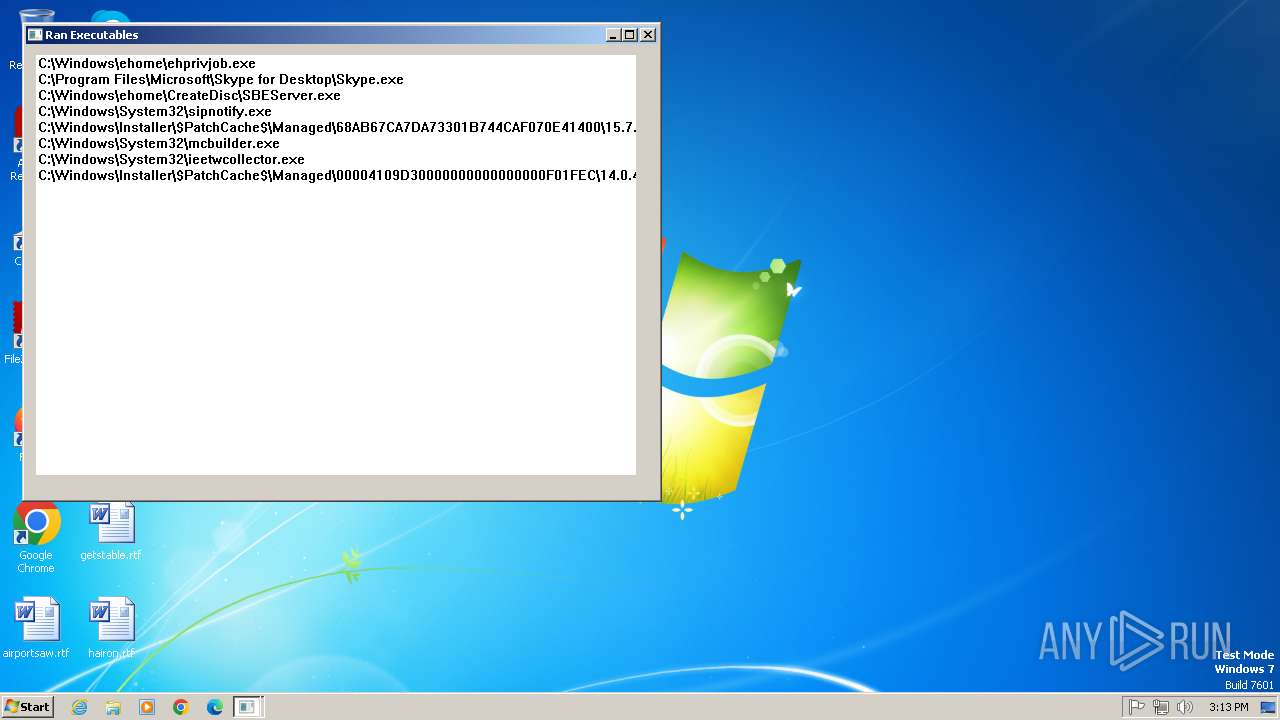Screen dimensions: 1280x720
Task: Open File Explorer from the taskbar
Action: (113, 707)
